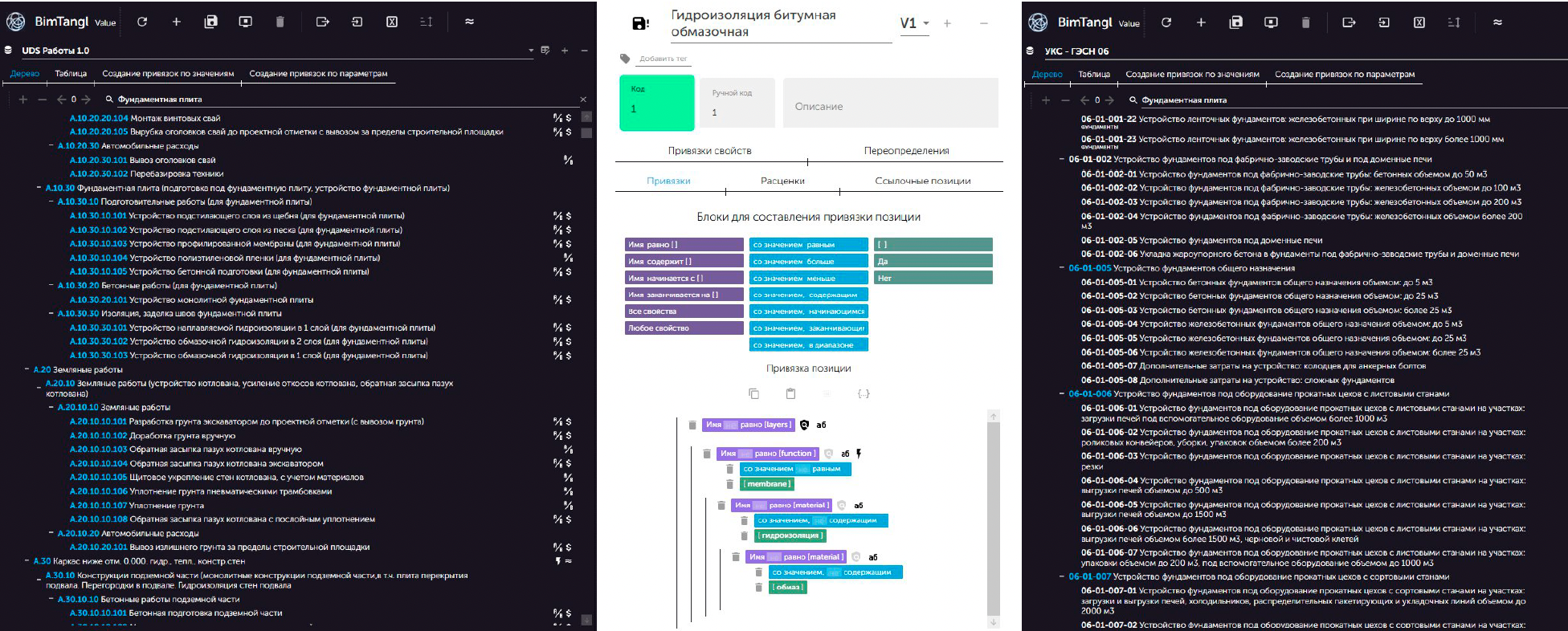Open UDS Работы 1.0 classifier dropdown
This screenshot has width=1568, height=631.
tap(531, 51)
